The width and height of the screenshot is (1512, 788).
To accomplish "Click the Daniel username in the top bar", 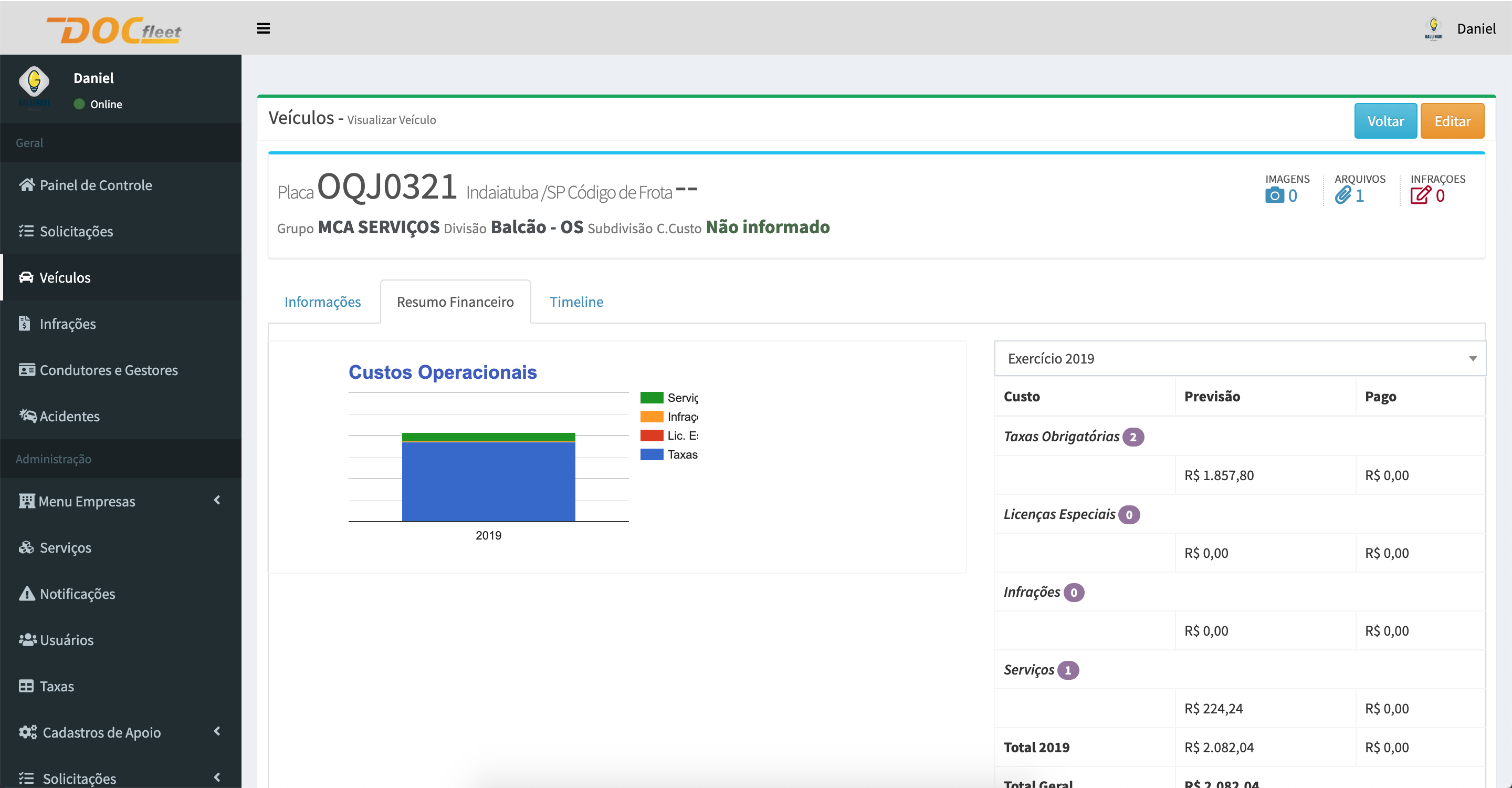I will point(1476,29).
